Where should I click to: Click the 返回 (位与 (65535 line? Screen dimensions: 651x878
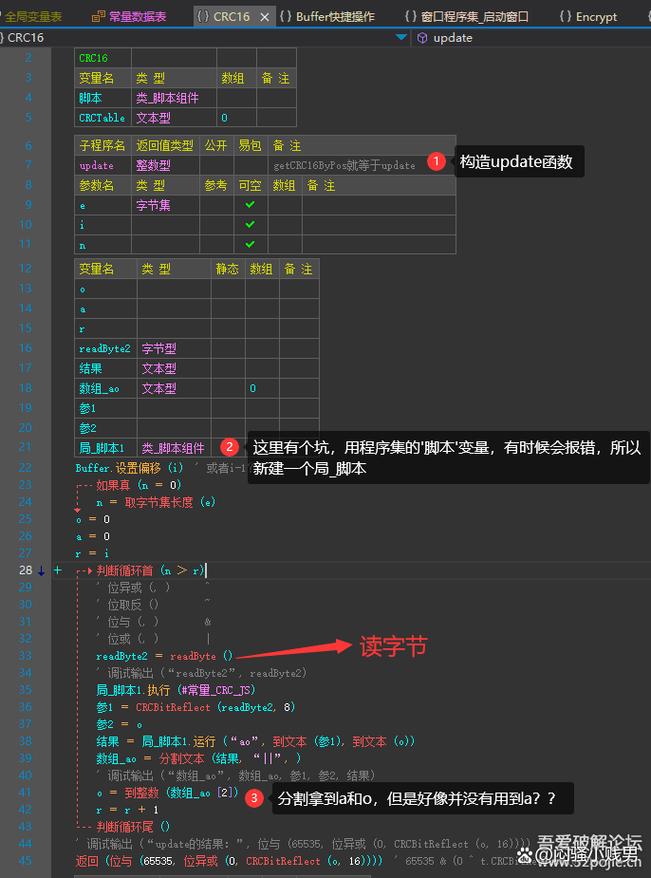pyautogui.click(x=229, y=861)
